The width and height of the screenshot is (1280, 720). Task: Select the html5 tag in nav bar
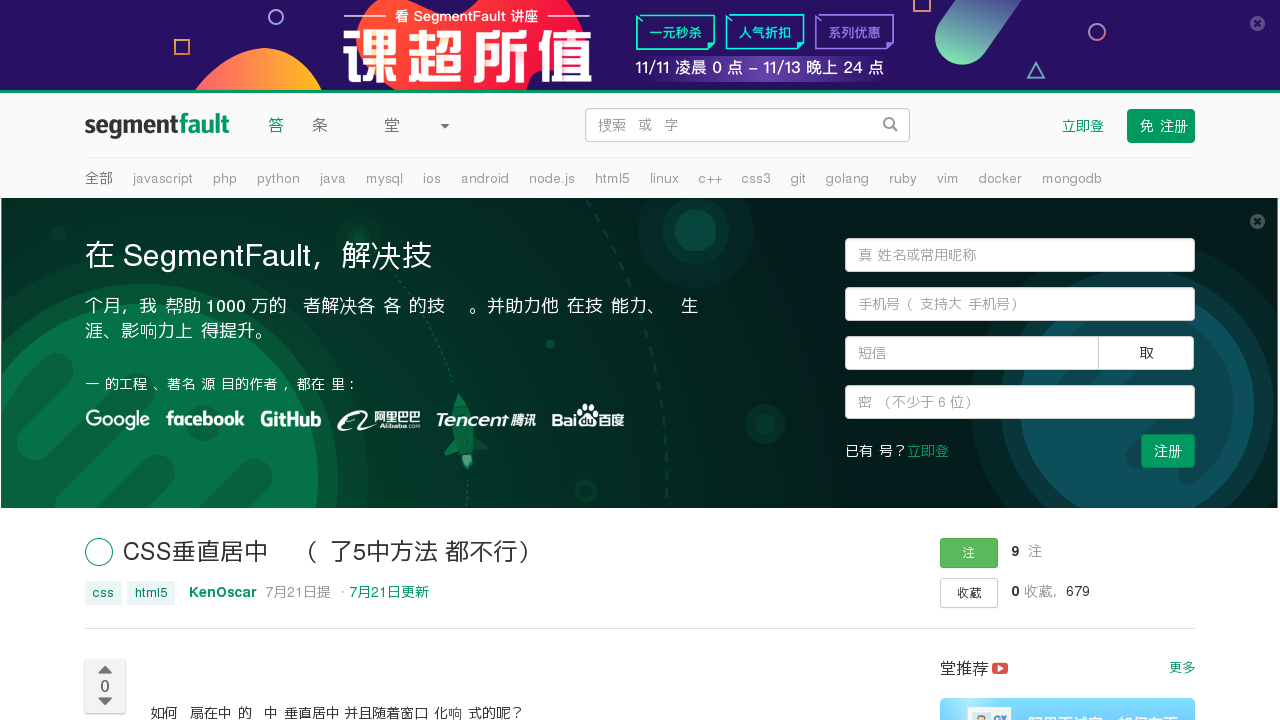(x=612, y=178)
